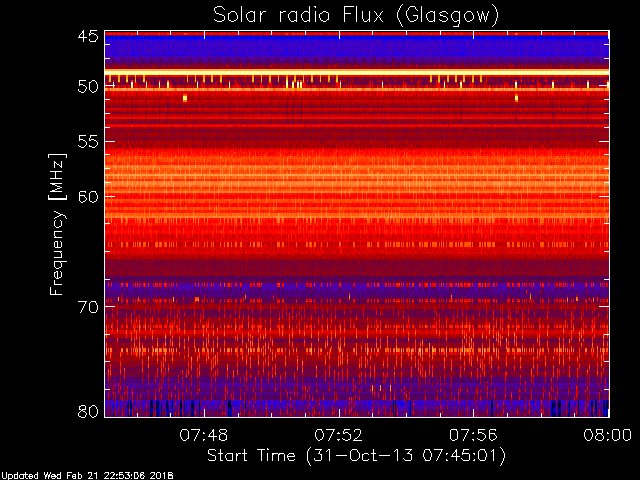The width and height of the screenshot is (640, 480).
Task: Click the "Solar radio Flux (Glasgow)" plot title
Action: click(x=356, y=15)
